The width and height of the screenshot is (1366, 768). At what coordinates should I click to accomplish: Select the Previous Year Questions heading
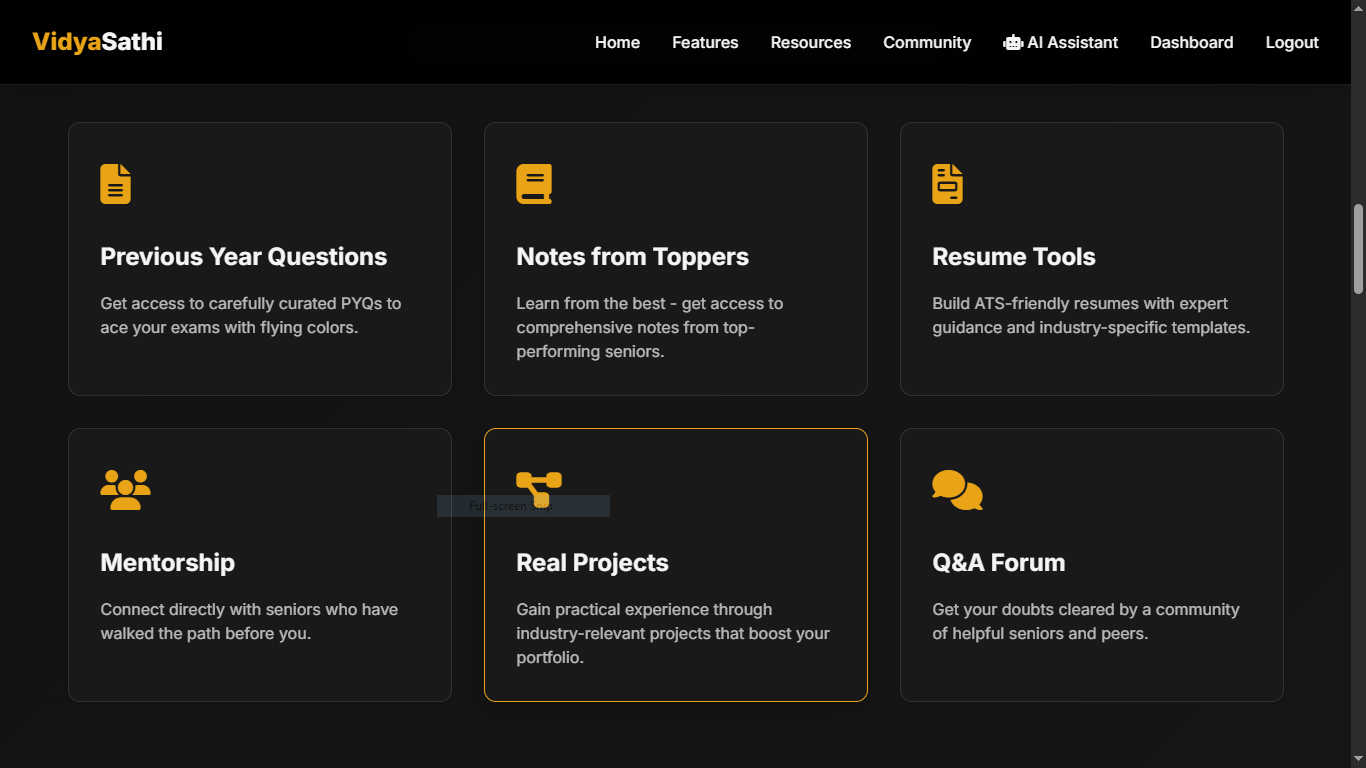(x=244, y=257)
